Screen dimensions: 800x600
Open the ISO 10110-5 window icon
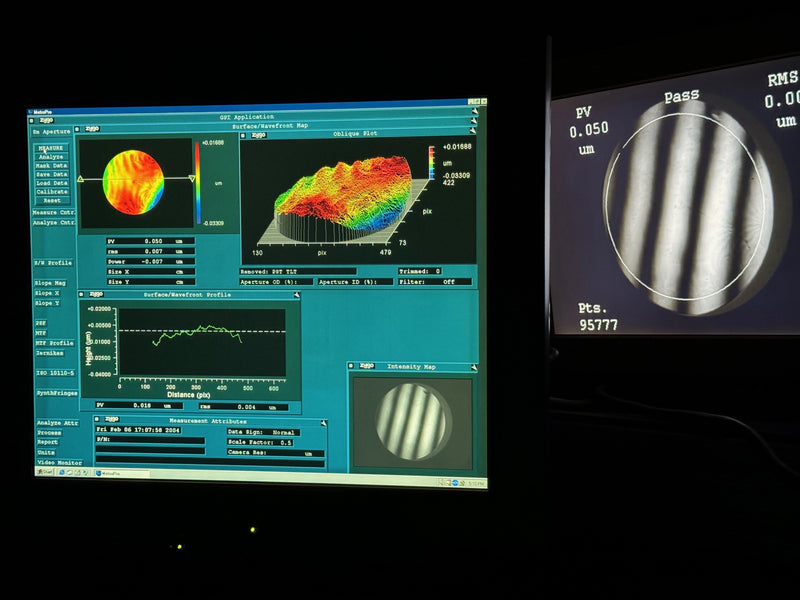point(55,373)
